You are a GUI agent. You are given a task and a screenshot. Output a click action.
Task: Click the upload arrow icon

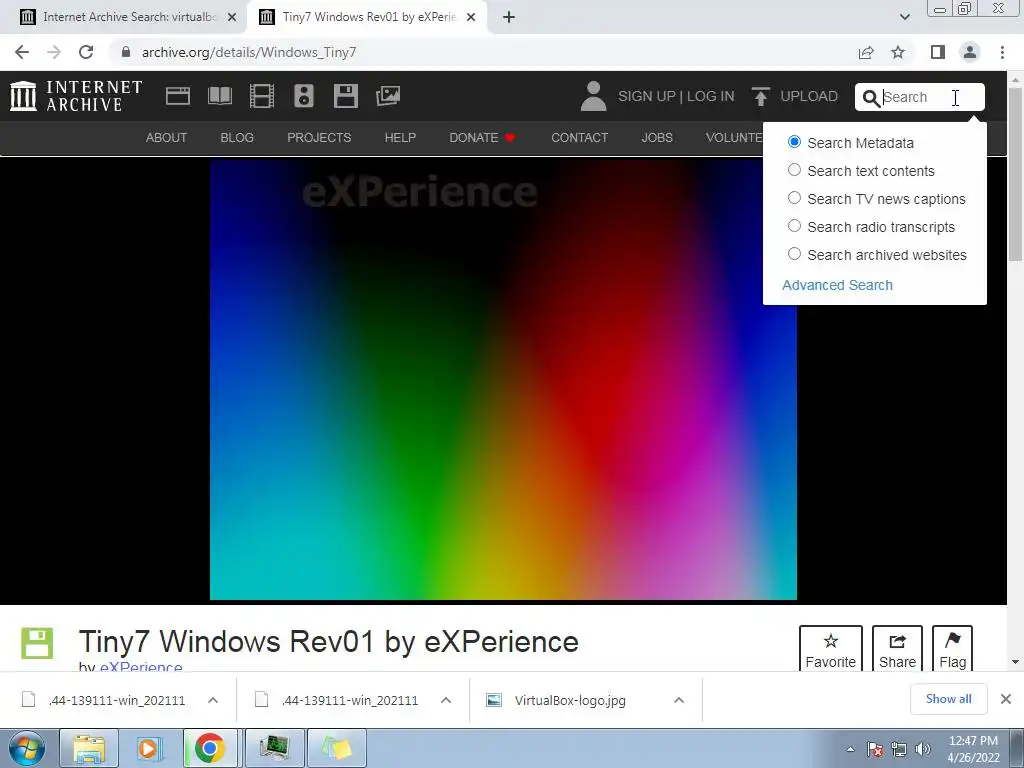[760, 97]
